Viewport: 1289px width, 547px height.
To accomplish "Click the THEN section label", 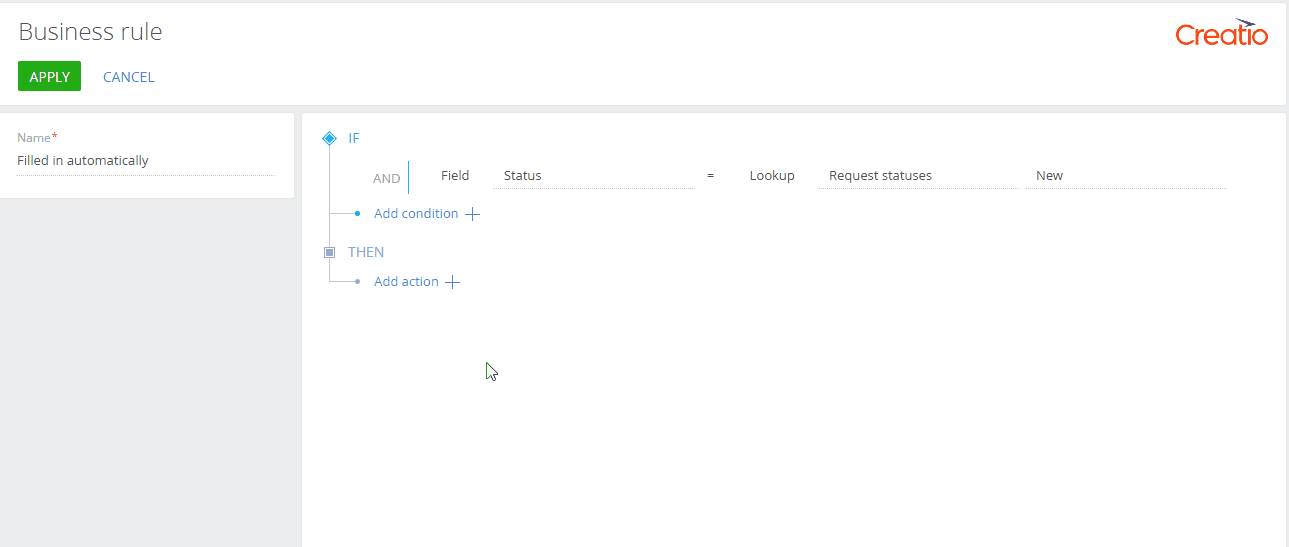I will [366, 252].
